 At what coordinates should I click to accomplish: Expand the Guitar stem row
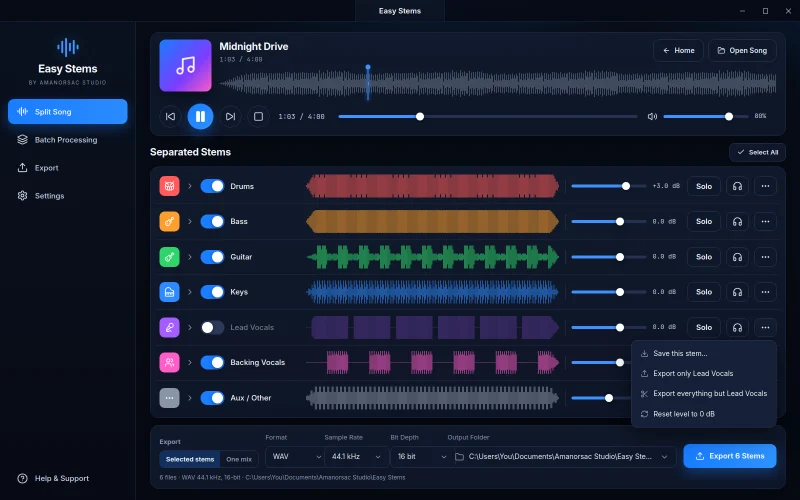tap(190, 257)
